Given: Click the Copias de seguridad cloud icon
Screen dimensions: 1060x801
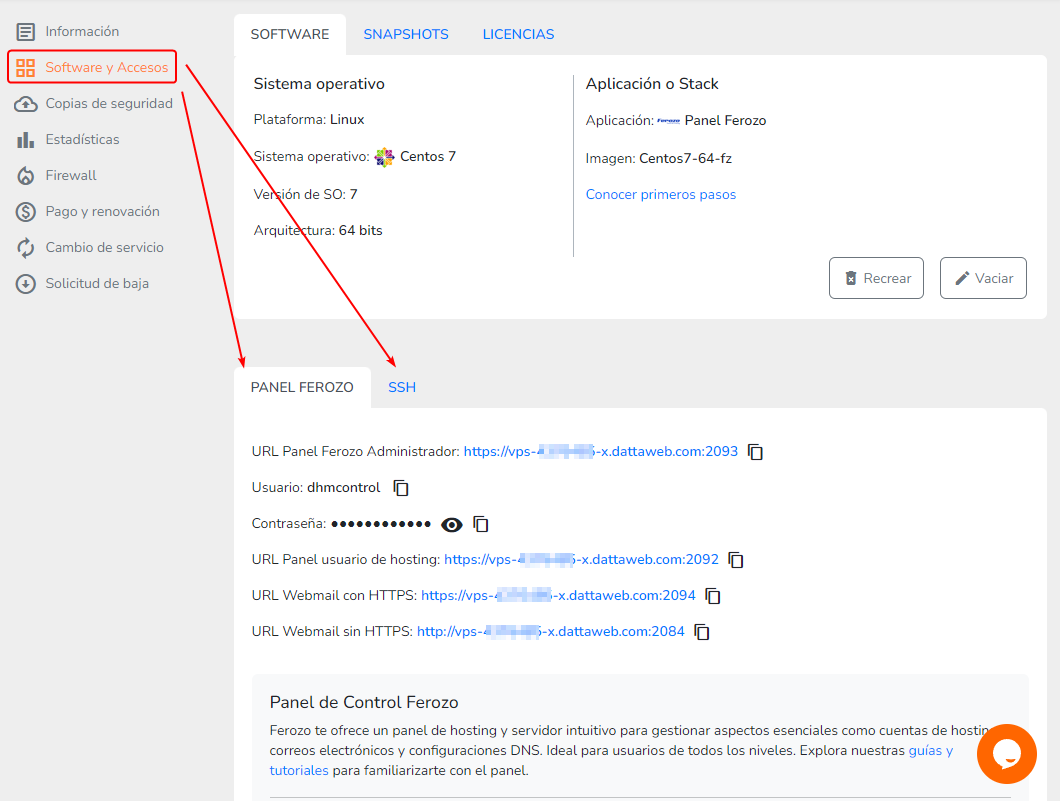Looking at the screenshot, I should 26,103.
